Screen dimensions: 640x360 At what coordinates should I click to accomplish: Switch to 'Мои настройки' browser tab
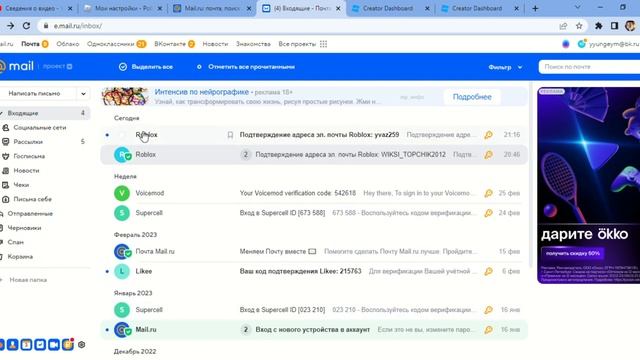click(122, 8)
